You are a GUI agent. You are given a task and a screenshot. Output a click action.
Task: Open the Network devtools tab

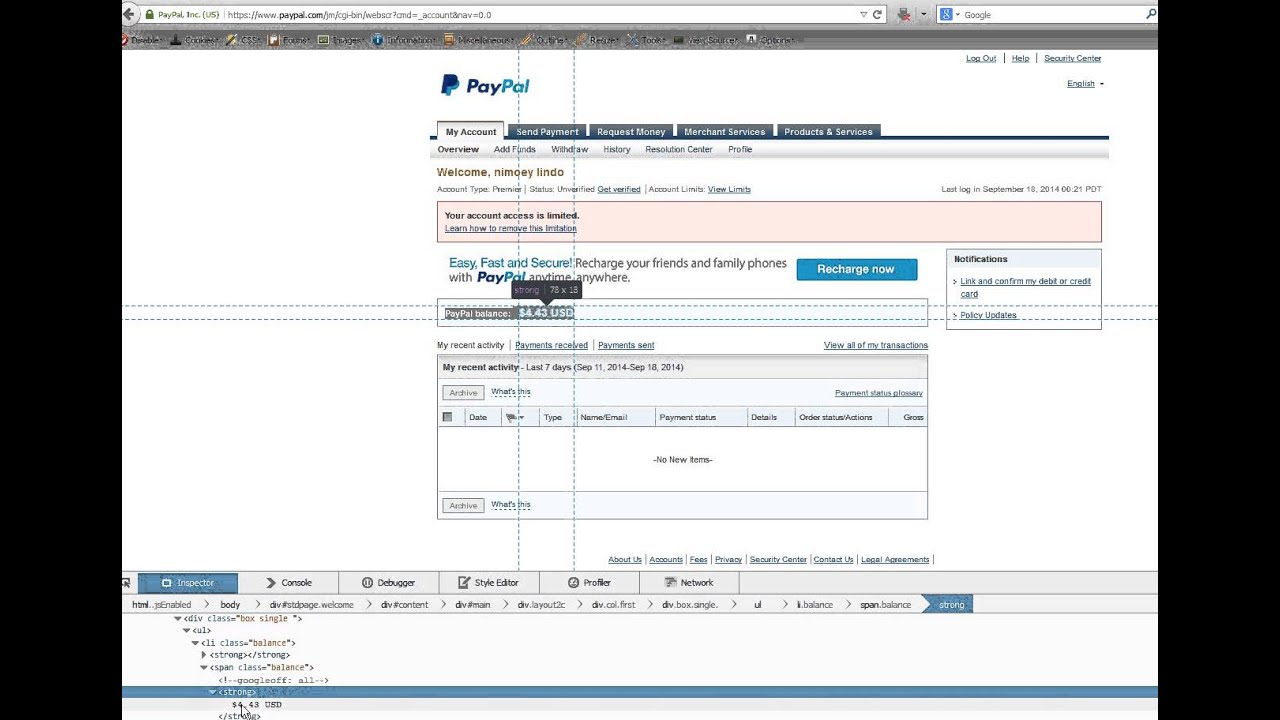pos(689,583)
